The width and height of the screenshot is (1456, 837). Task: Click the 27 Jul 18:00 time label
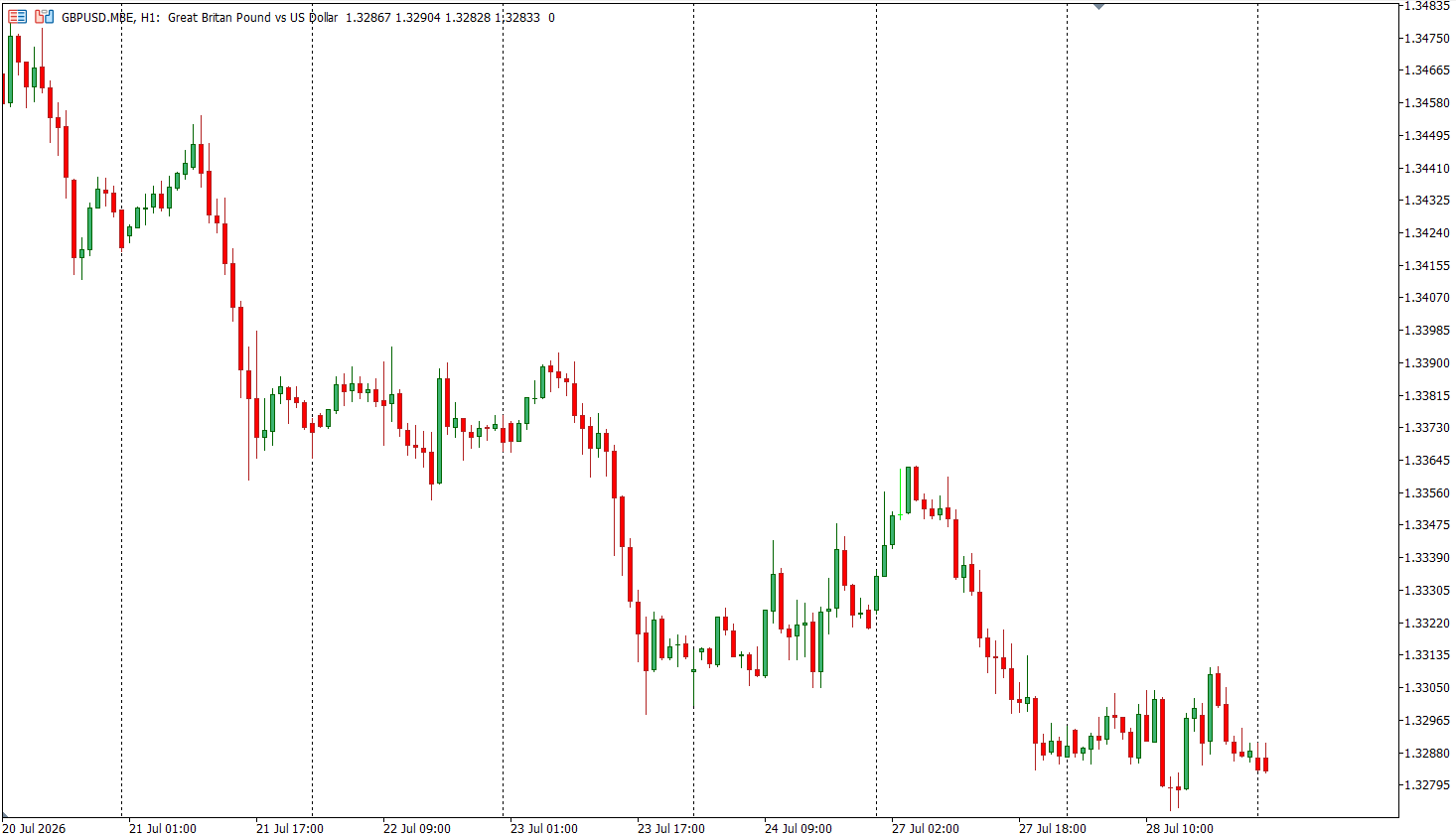coord(1052,829)
